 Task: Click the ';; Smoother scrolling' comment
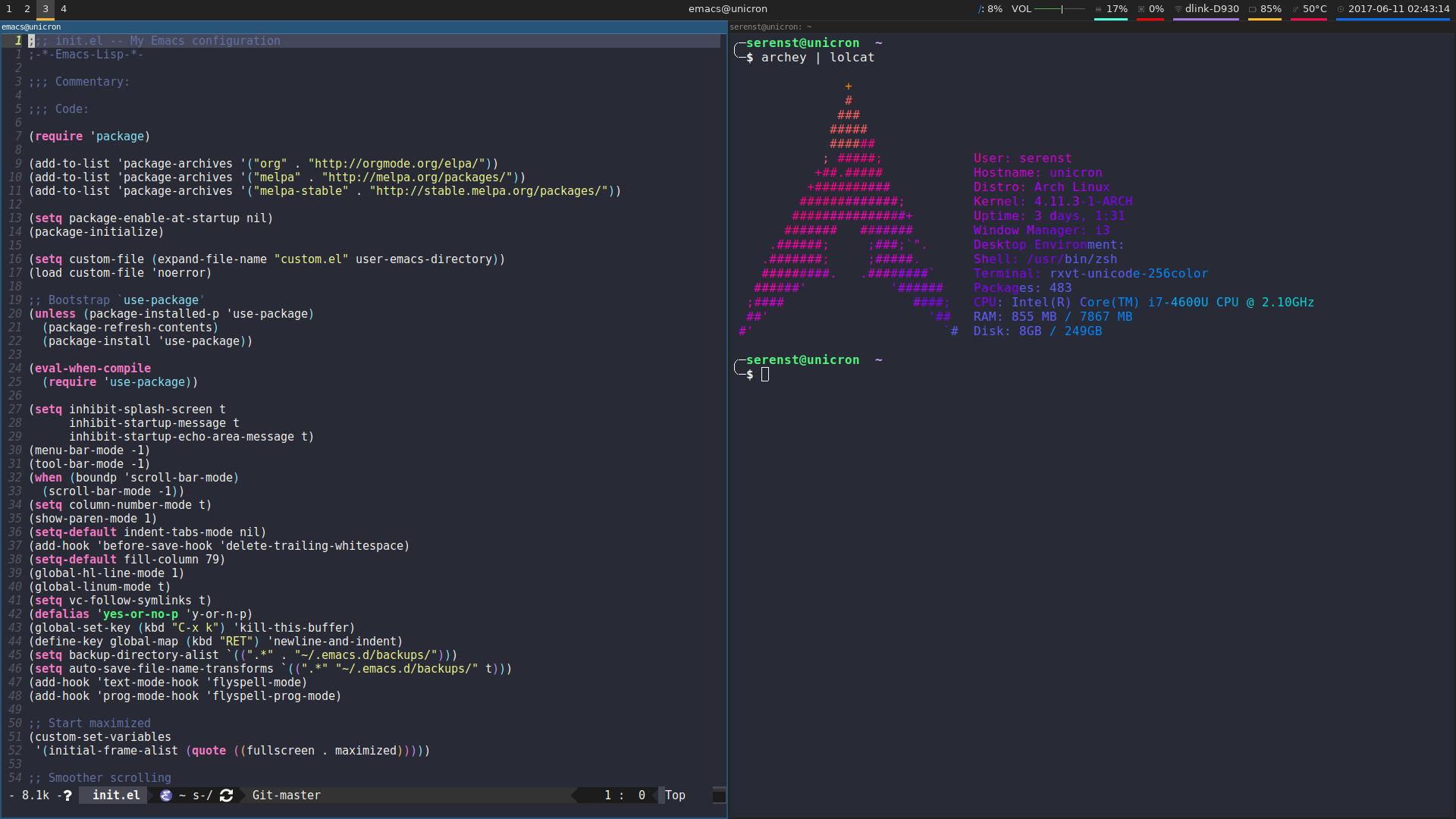(x=100, y=778)
